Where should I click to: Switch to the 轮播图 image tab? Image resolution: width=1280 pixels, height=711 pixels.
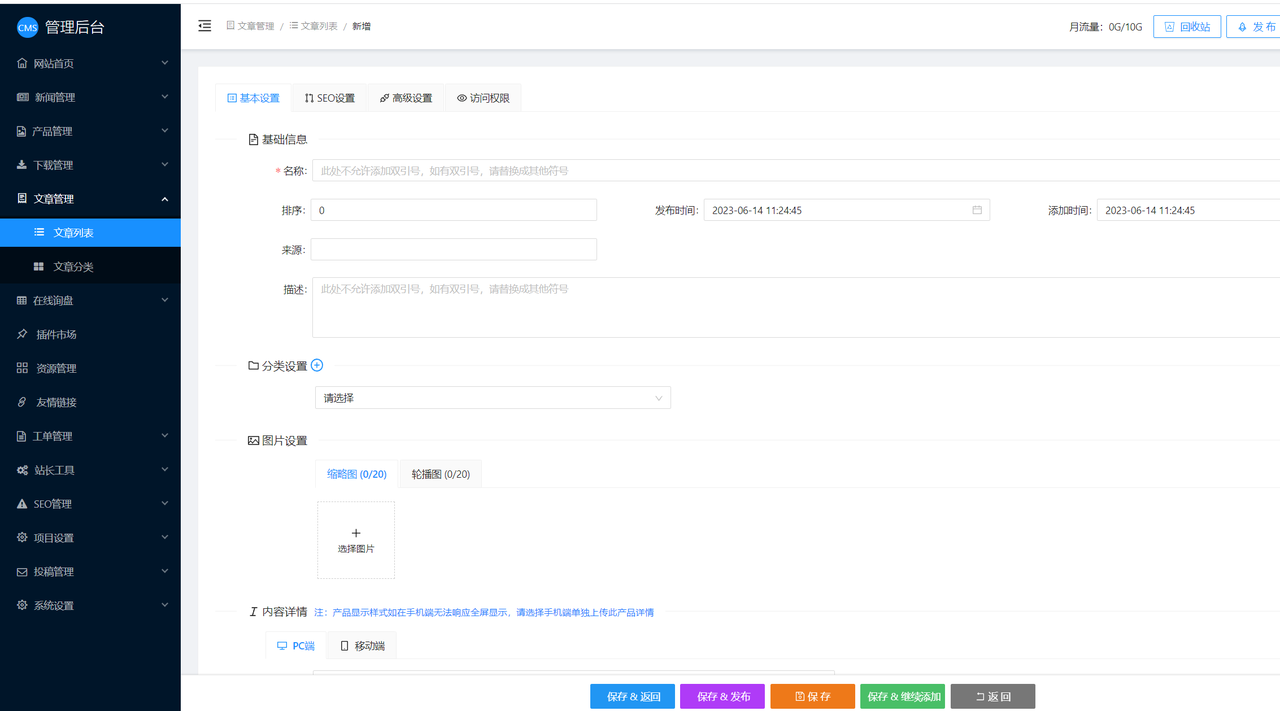tap(440, 473)
